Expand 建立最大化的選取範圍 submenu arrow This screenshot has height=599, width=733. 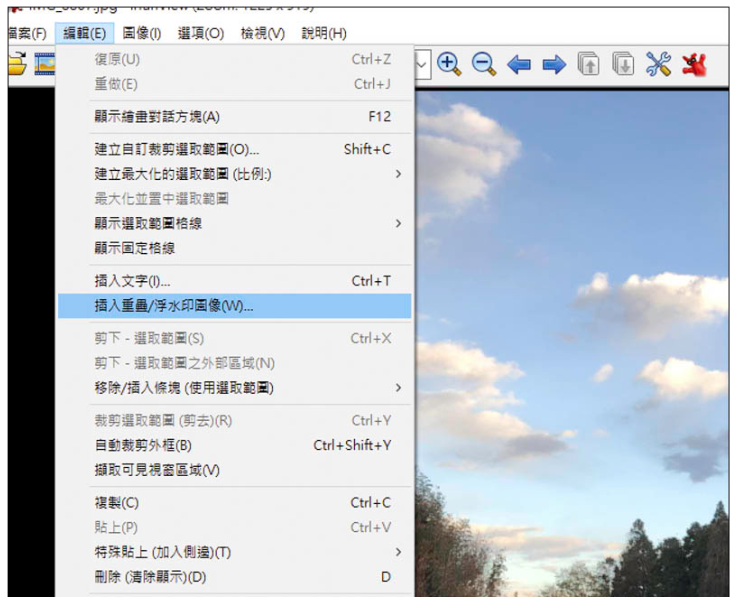pyautogui.click(x=398, y=174)
